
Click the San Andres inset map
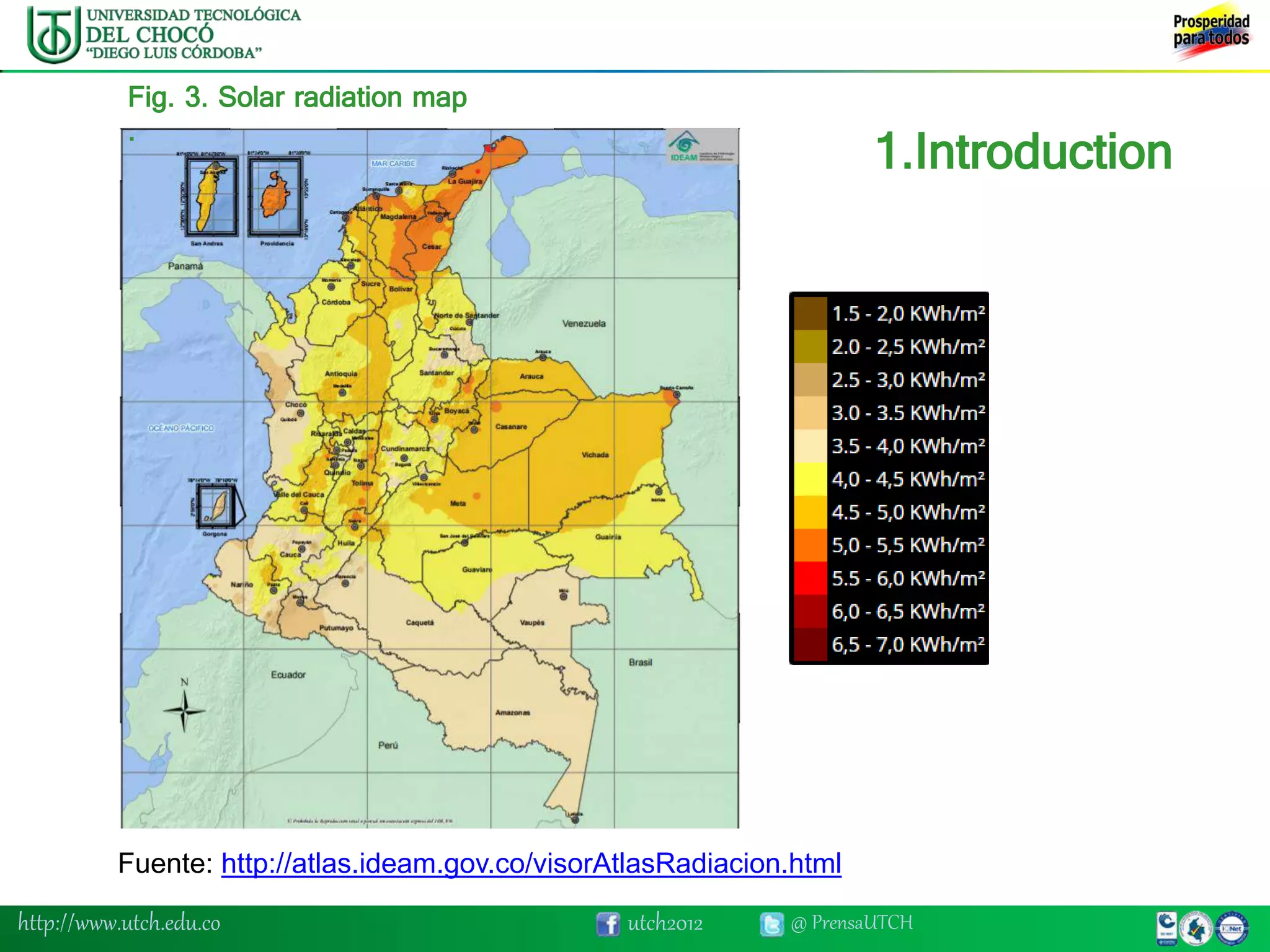(211, 196)
